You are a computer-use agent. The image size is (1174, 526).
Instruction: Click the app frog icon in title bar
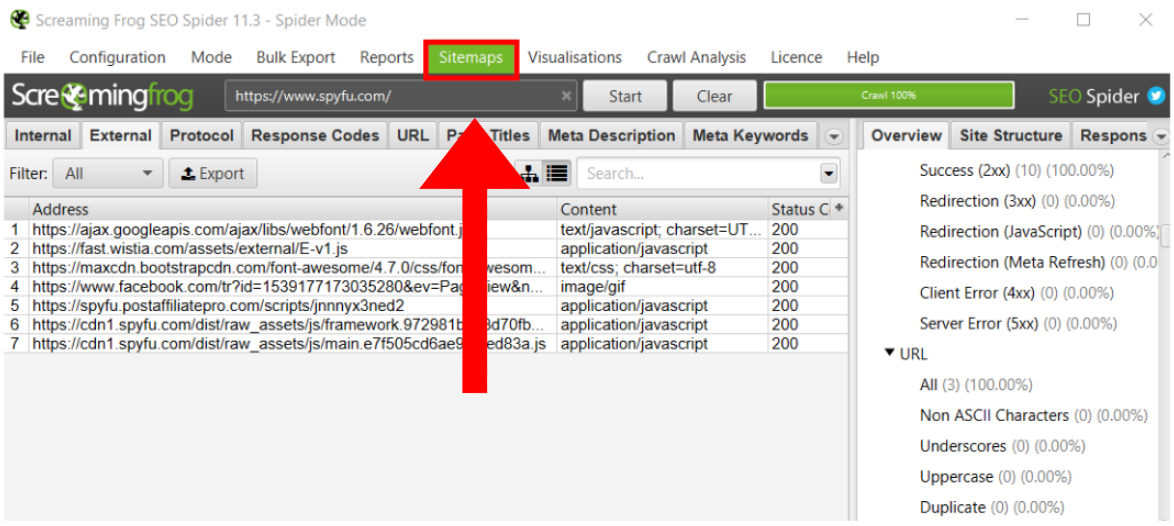[x=19, y=20]
